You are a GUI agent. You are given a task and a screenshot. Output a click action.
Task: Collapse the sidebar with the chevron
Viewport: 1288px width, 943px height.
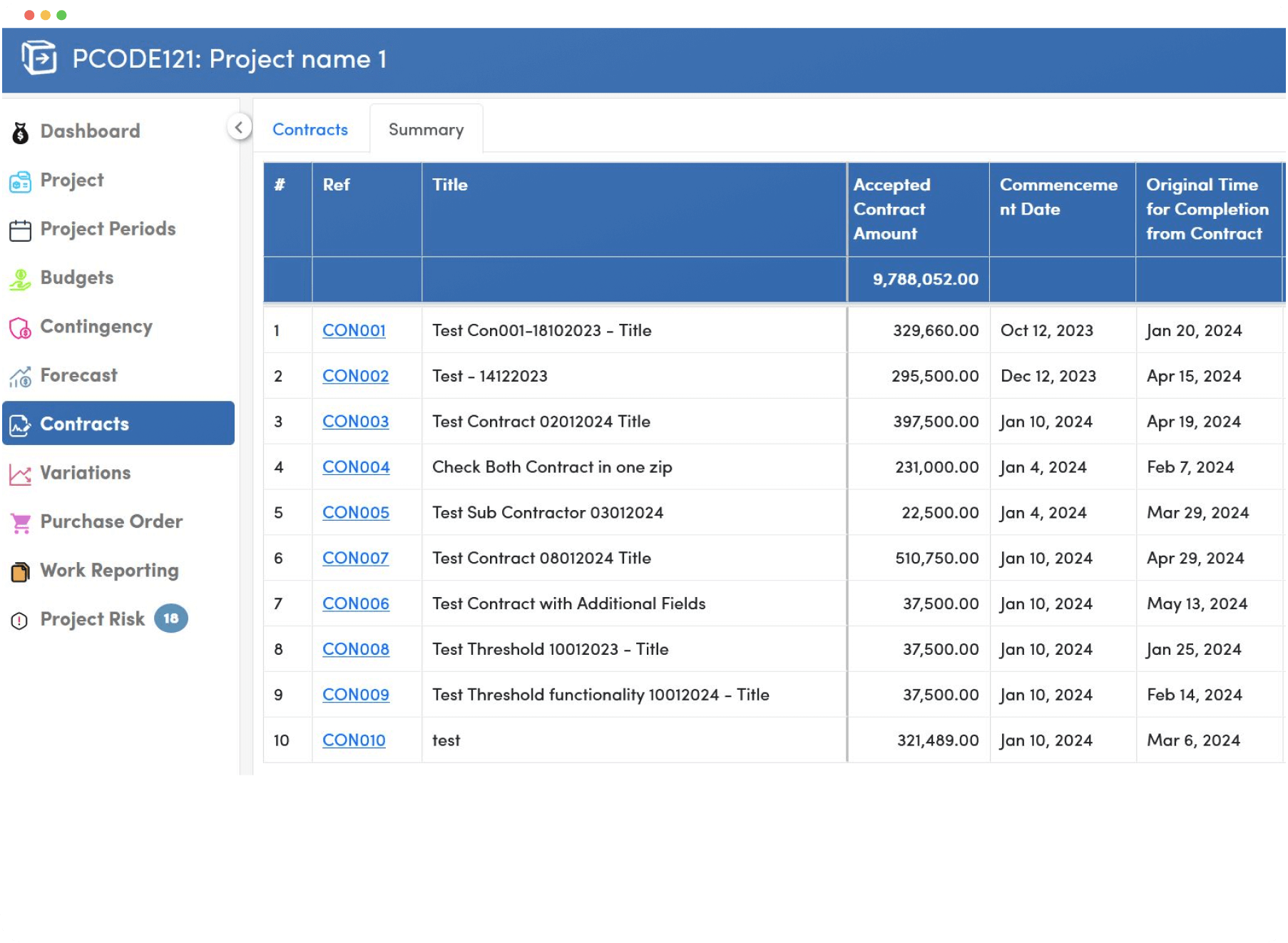pyautogui.click(x=240, y=126)
